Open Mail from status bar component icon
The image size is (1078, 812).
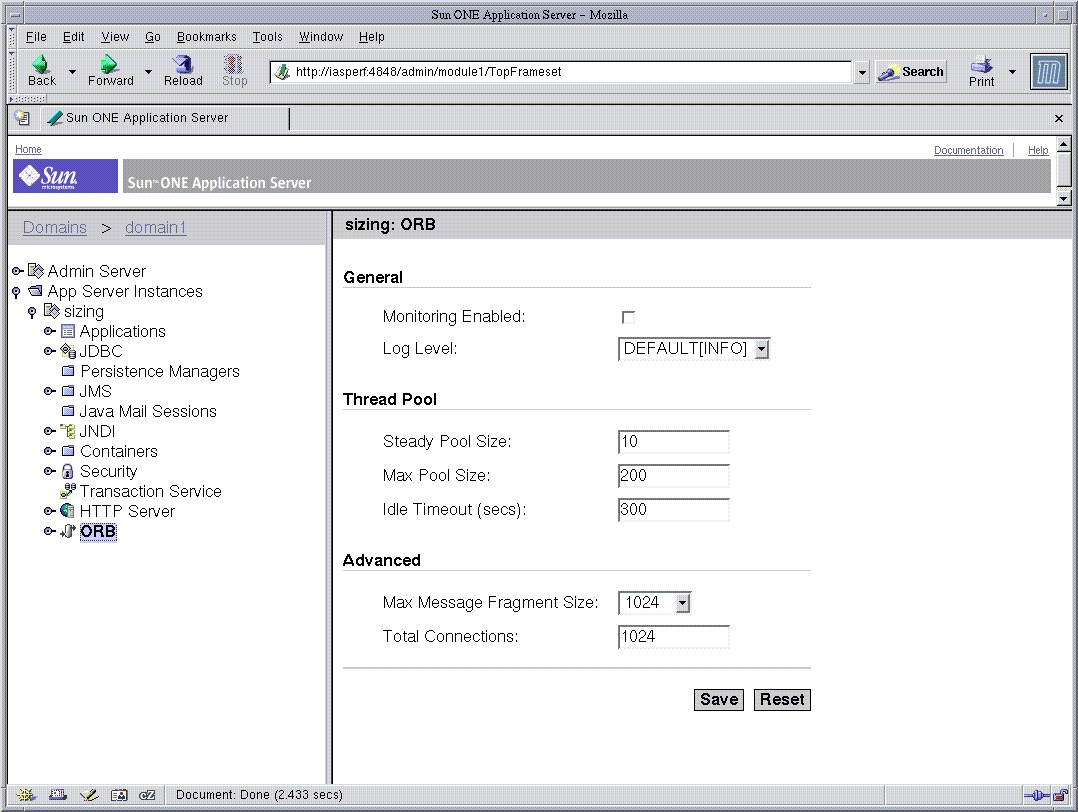click(x=58, y=795)
